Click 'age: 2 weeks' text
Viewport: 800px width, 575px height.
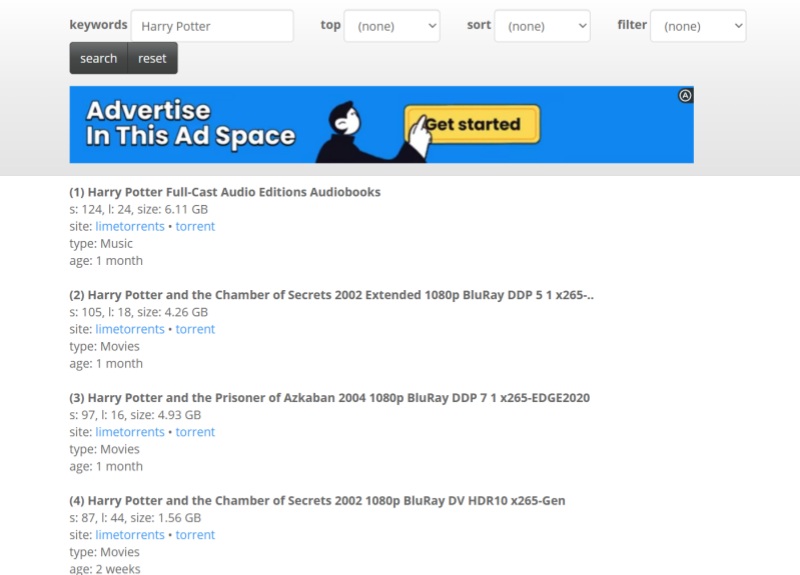[x=105, y=568]
